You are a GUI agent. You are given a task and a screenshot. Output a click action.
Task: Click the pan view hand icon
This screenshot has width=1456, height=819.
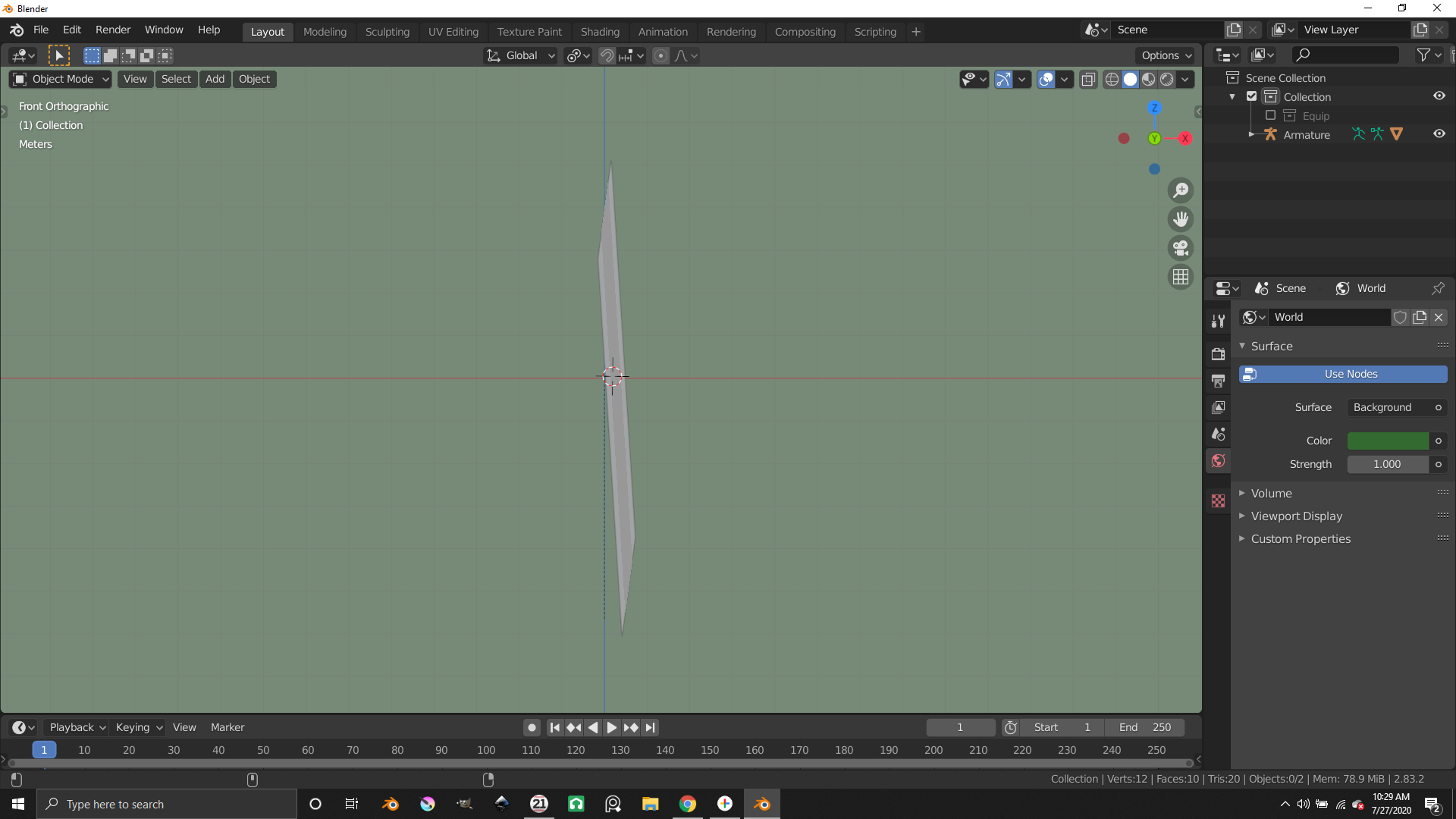pyautogui.click(x=1181, y=219)
